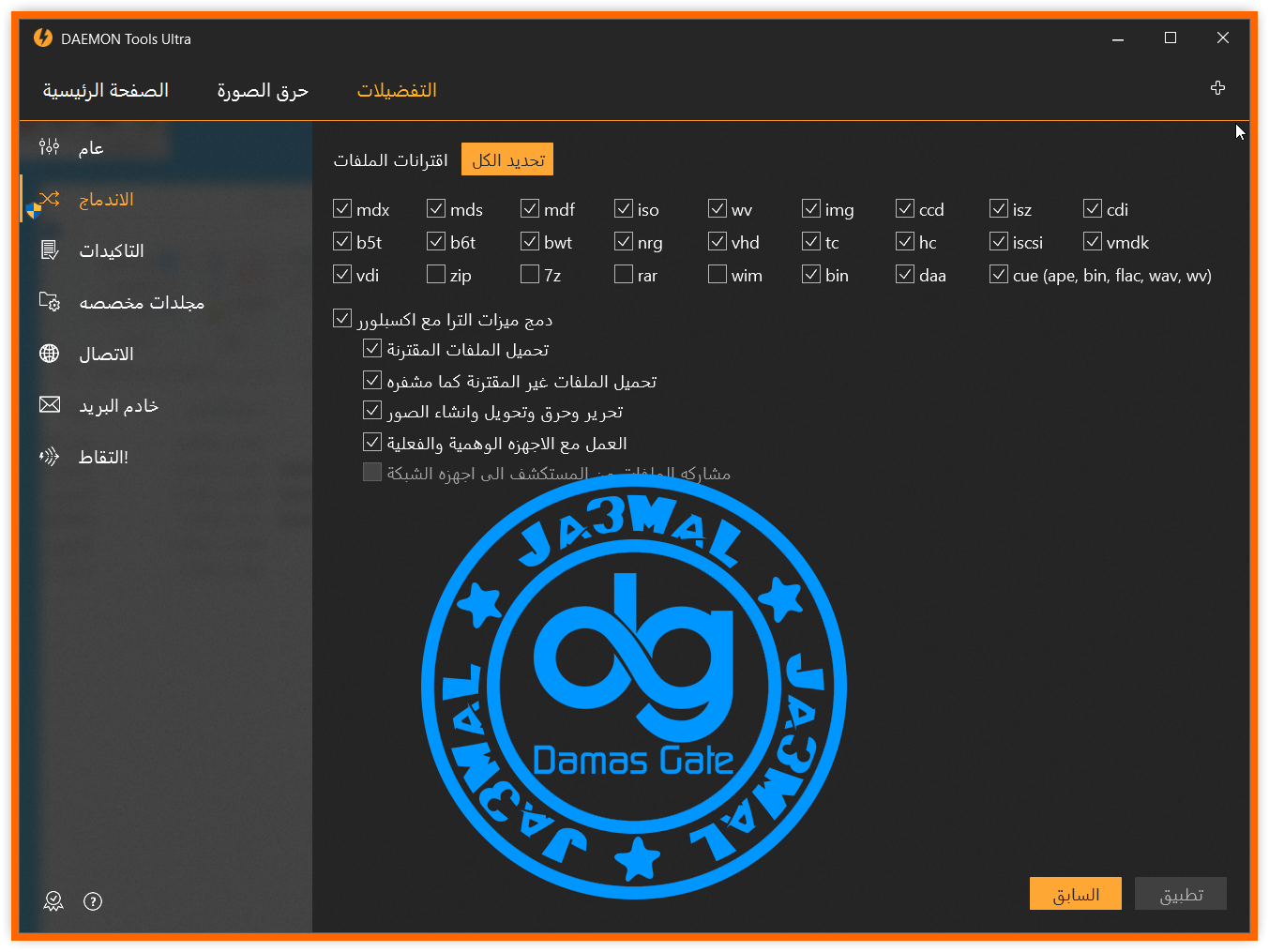Uncheck the cdi file association
This screenshot has height=952, width=1269.
point(1093,208)
